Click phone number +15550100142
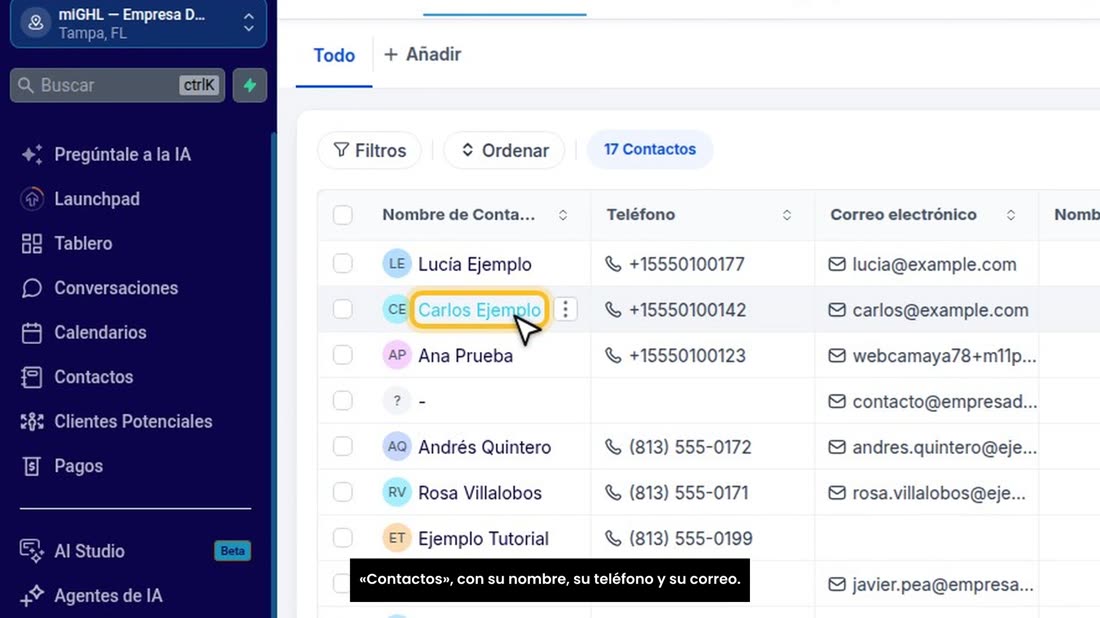 688,310
